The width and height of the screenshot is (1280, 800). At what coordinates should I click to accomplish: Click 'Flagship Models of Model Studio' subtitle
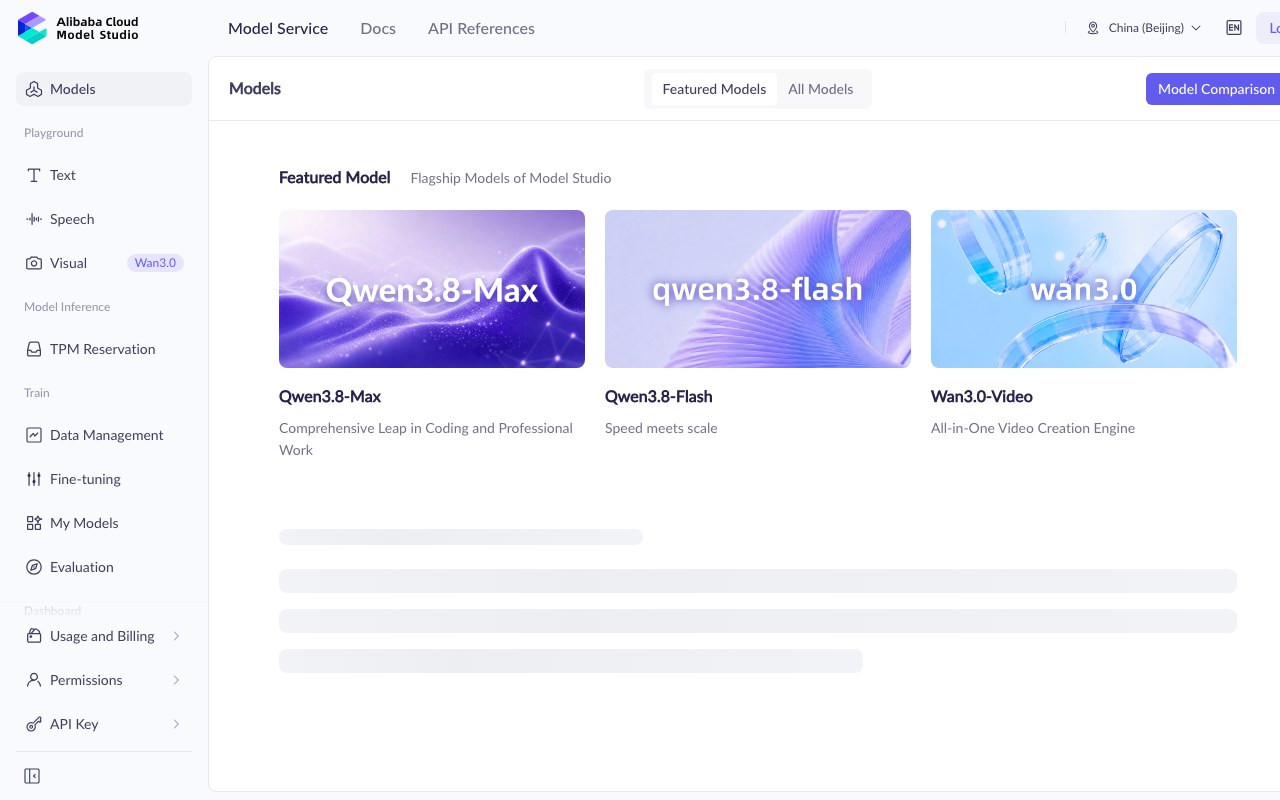(x=511, y=178)
